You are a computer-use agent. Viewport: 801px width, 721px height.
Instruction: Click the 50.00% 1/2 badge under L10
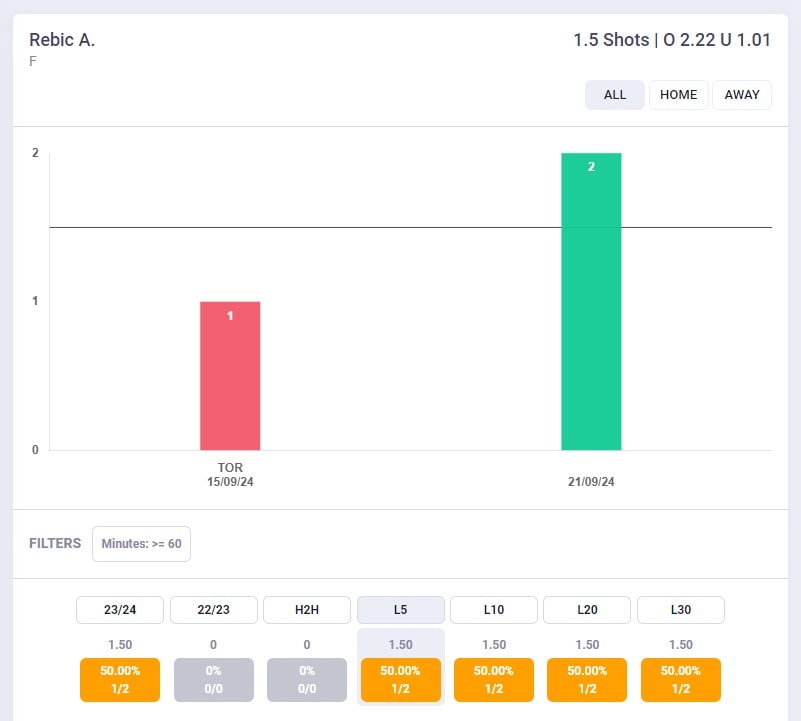click(494, 680)
